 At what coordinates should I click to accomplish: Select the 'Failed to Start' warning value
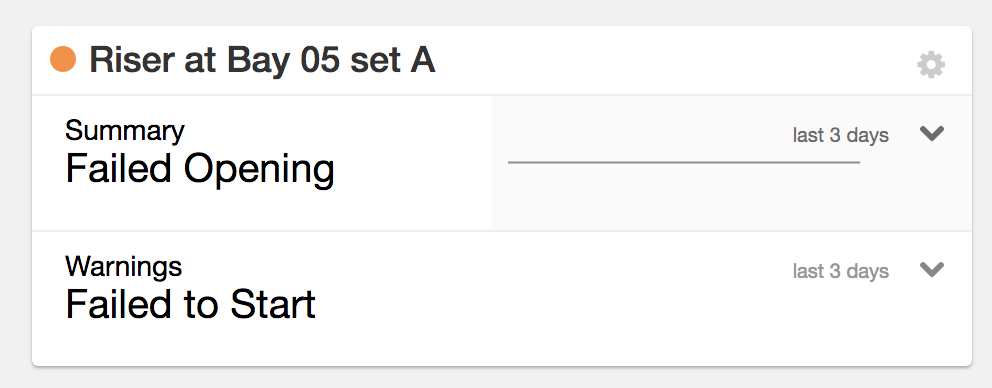190,304
